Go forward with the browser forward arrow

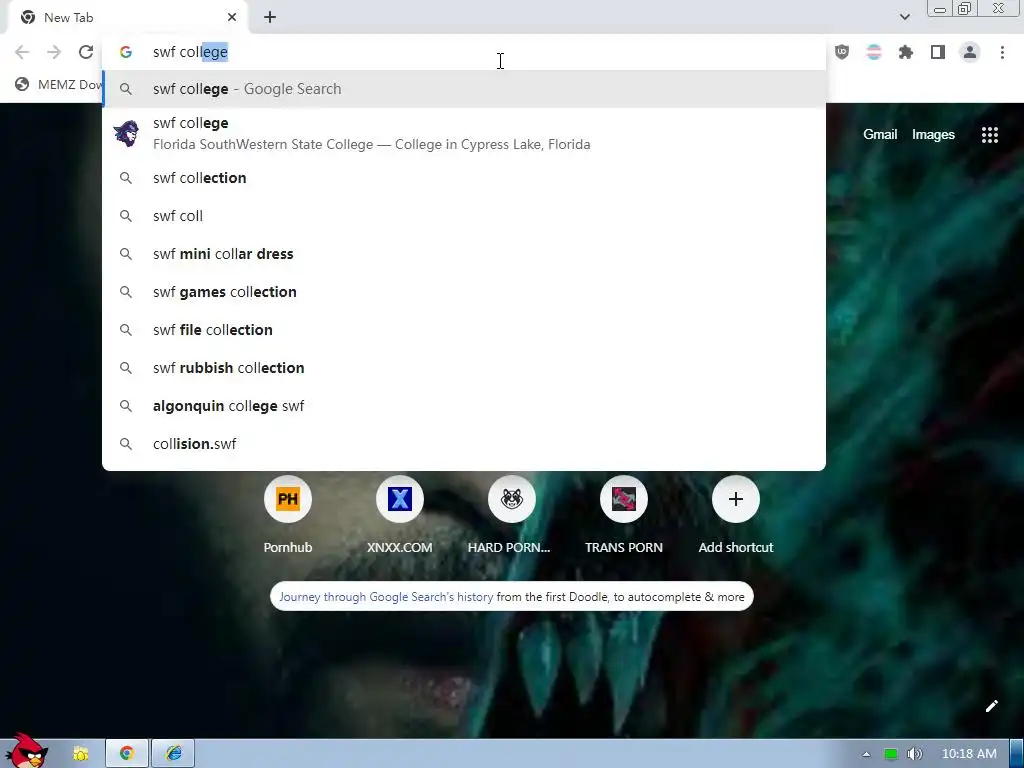click(x=54, y=52)
